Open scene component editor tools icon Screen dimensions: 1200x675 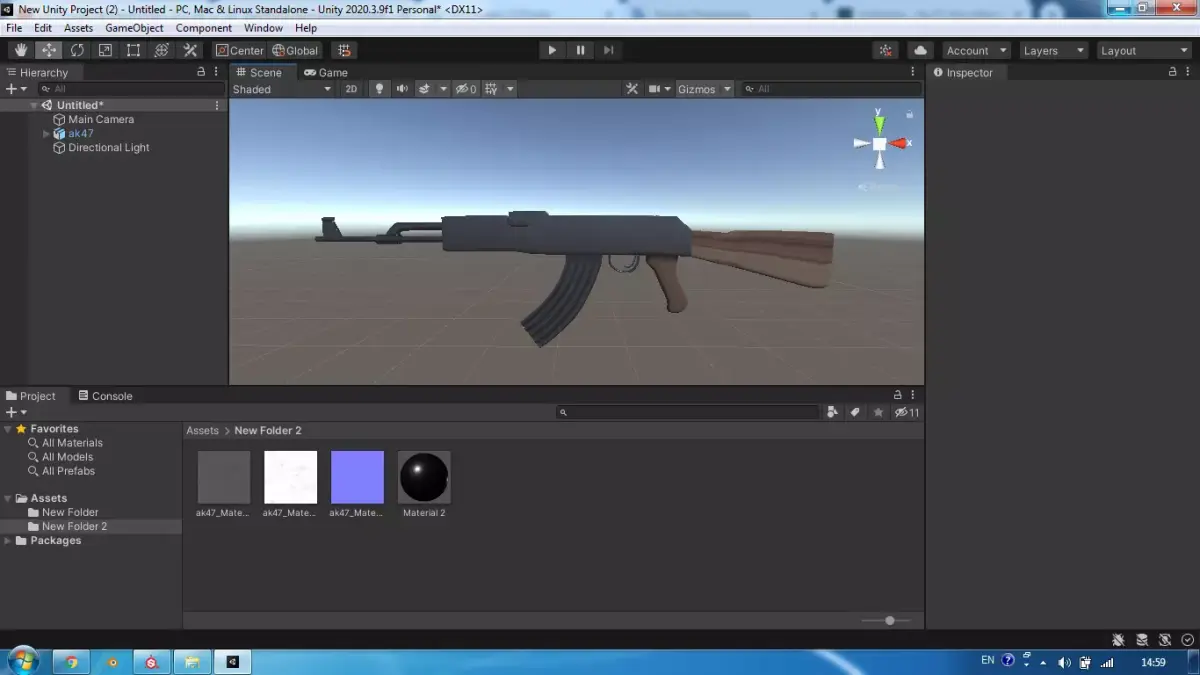tap(632, 89)
